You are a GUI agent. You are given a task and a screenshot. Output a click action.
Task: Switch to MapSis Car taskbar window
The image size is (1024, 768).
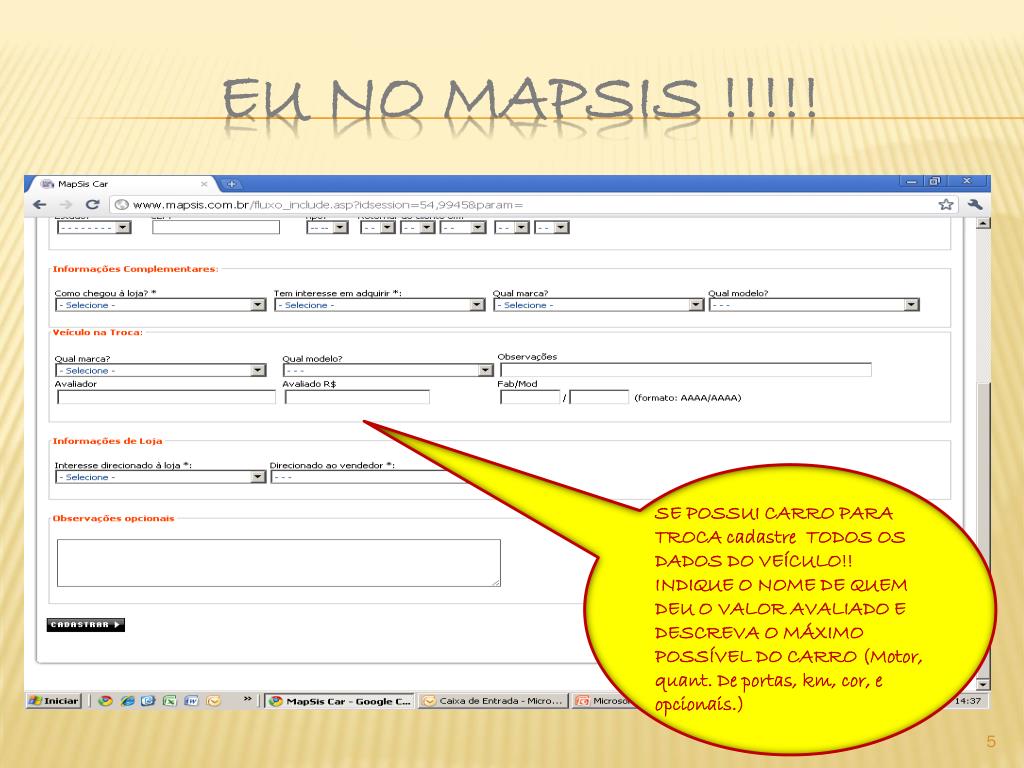coord(340,701)
